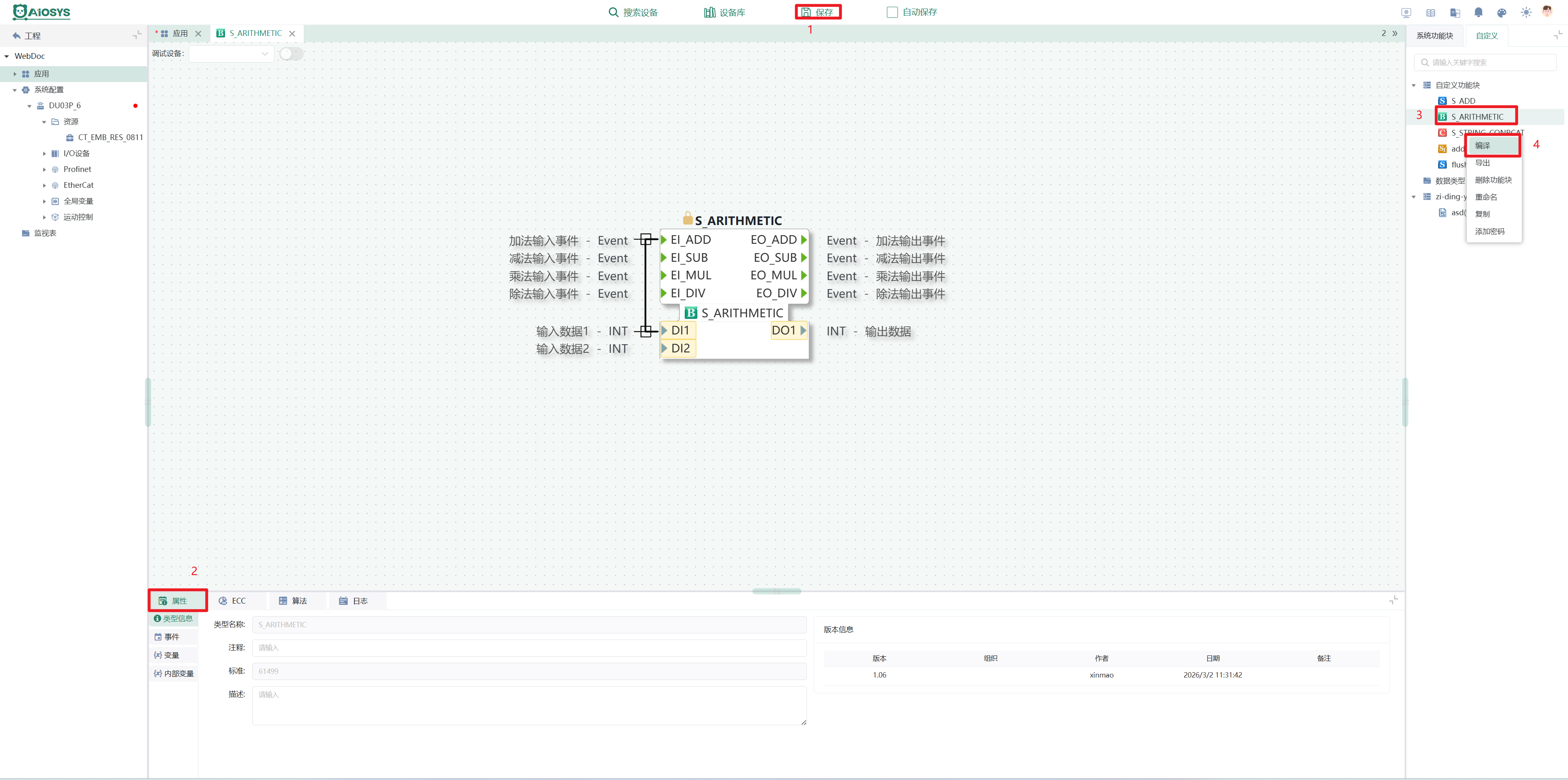Viewport: 1568px width, 780px height.
Task: Collapse the DU03P_6 device node
Action: click(29, 106)
